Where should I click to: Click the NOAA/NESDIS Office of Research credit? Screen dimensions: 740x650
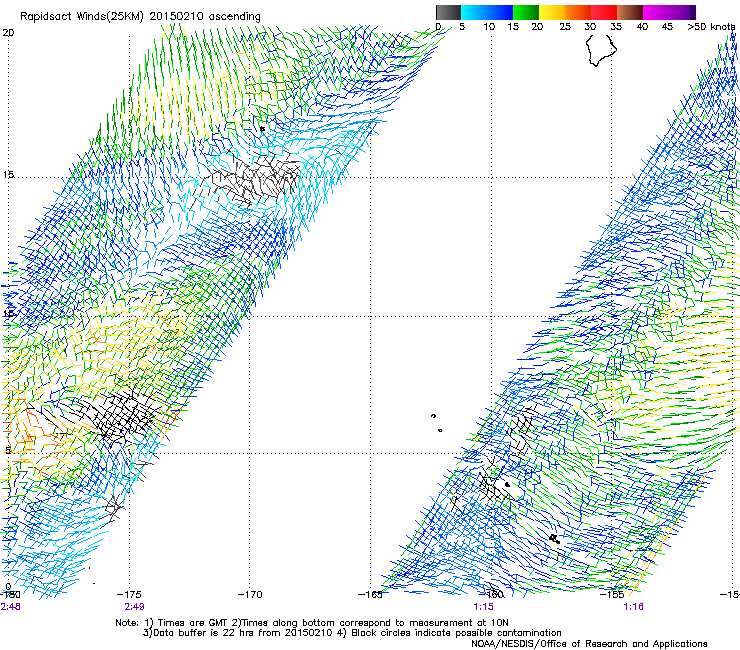(x=589, y=643)
